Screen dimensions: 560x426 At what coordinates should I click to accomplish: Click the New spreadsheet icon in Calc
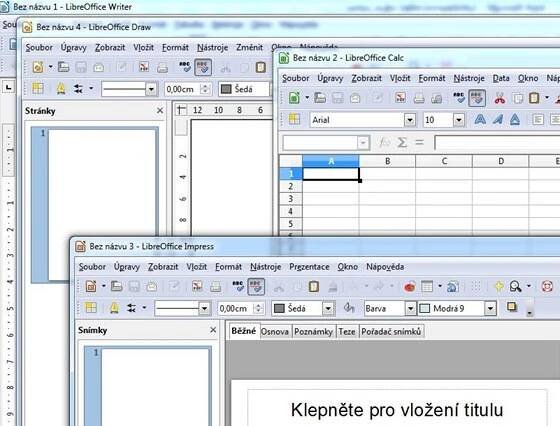(294, 98)
